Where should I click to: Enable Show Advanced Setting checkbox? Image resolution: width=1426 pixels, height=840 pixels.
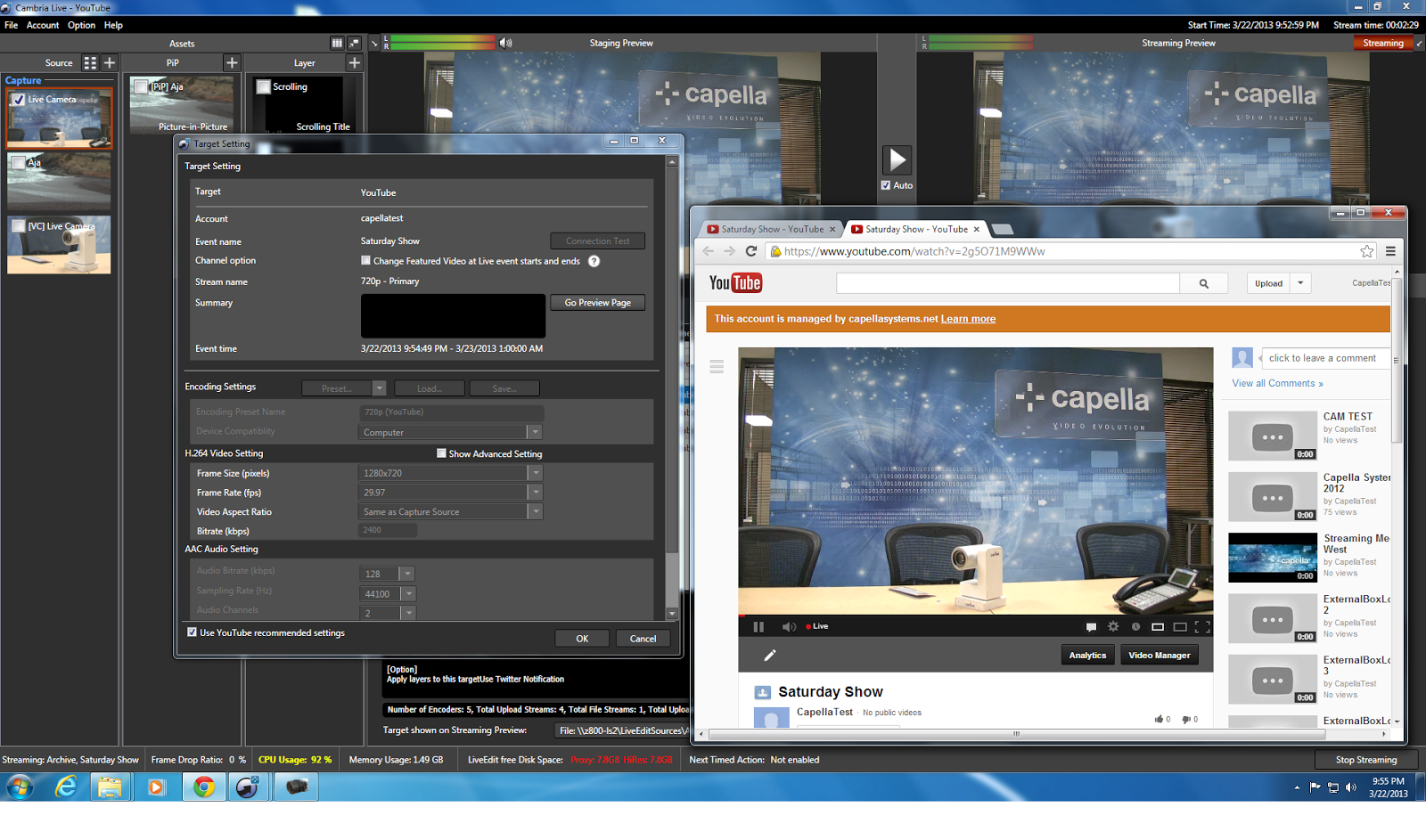point(441,453)
